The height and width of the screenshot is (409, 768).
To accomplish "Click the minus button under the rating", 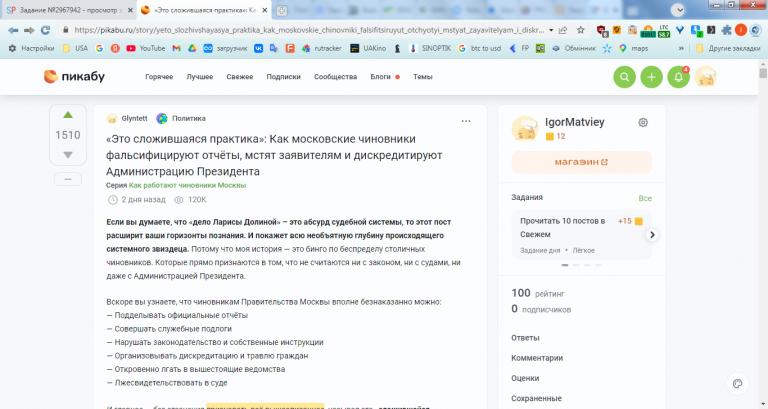I will coord(68,179).
